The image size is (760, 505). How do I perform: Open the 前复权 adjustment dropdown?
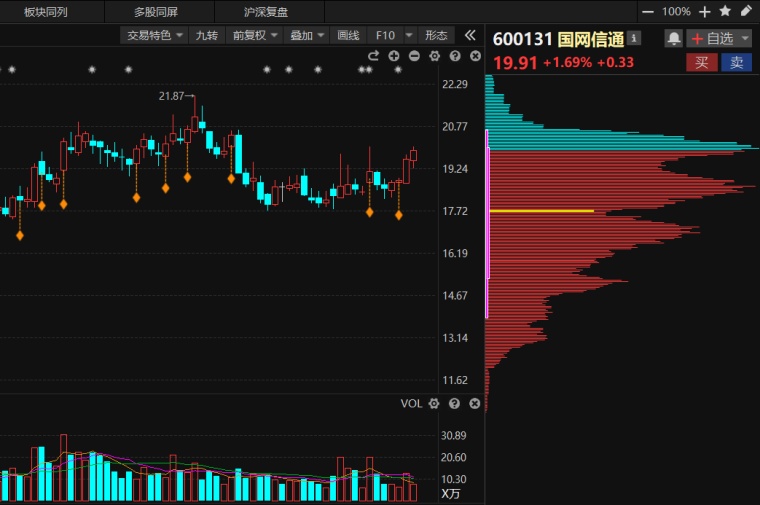point(254,35)
